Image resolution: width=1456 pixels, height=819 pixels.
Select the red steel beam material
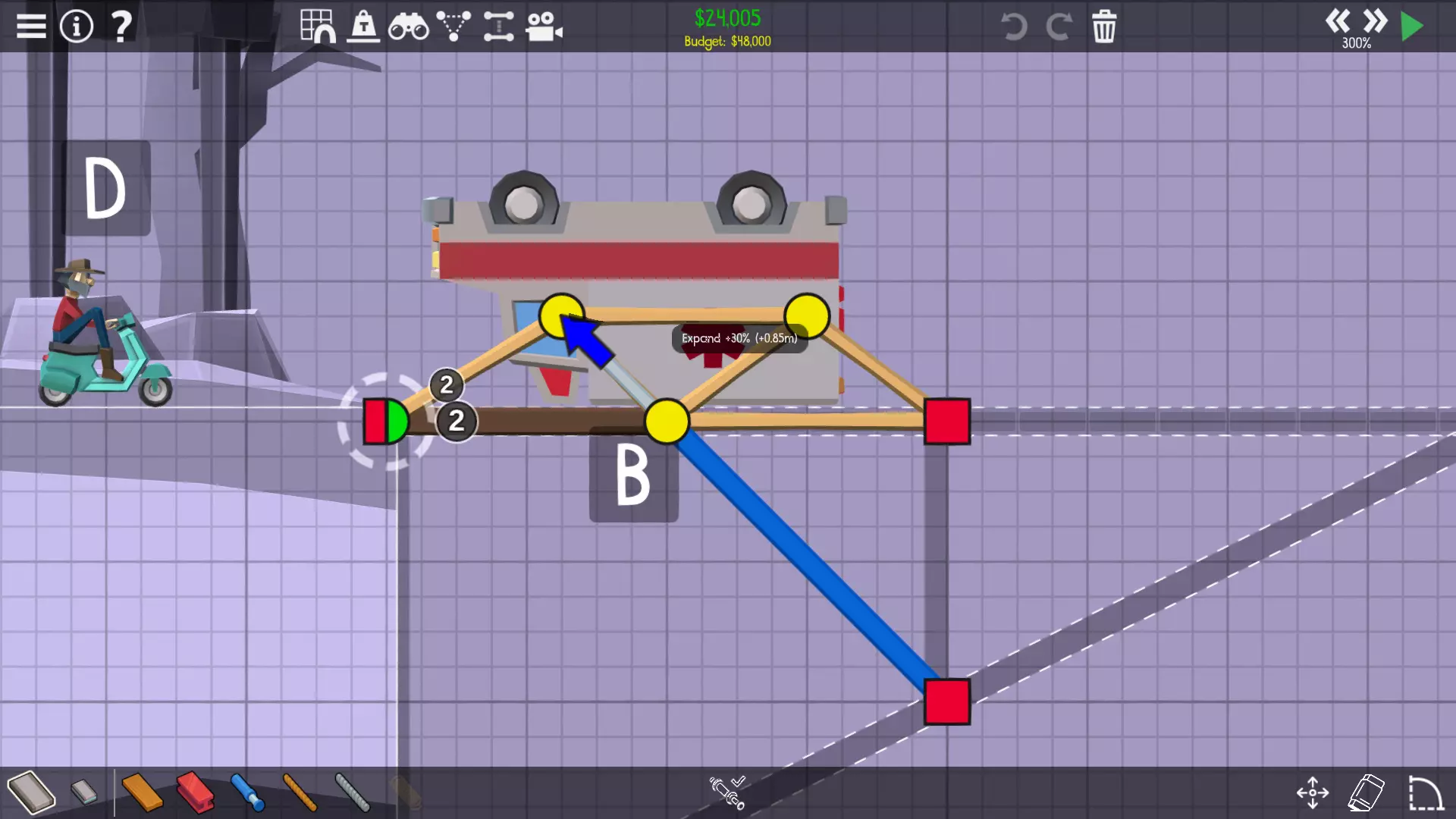click(195, 792)
